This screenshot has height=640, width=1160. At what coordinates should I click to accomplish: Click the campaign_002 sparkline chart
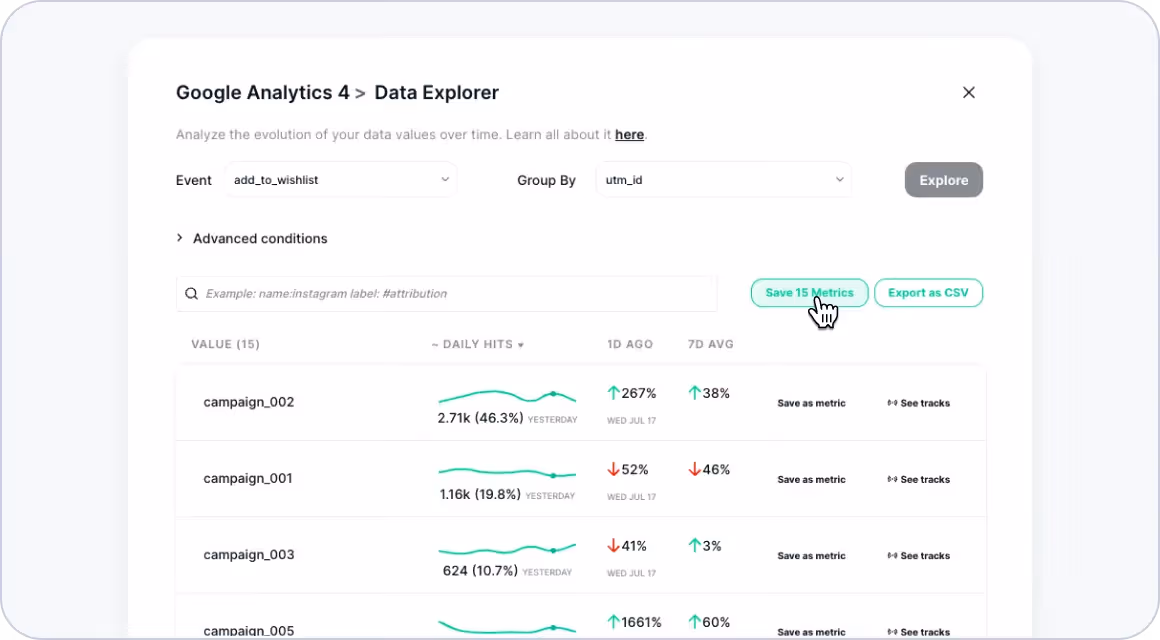(507, 396)
